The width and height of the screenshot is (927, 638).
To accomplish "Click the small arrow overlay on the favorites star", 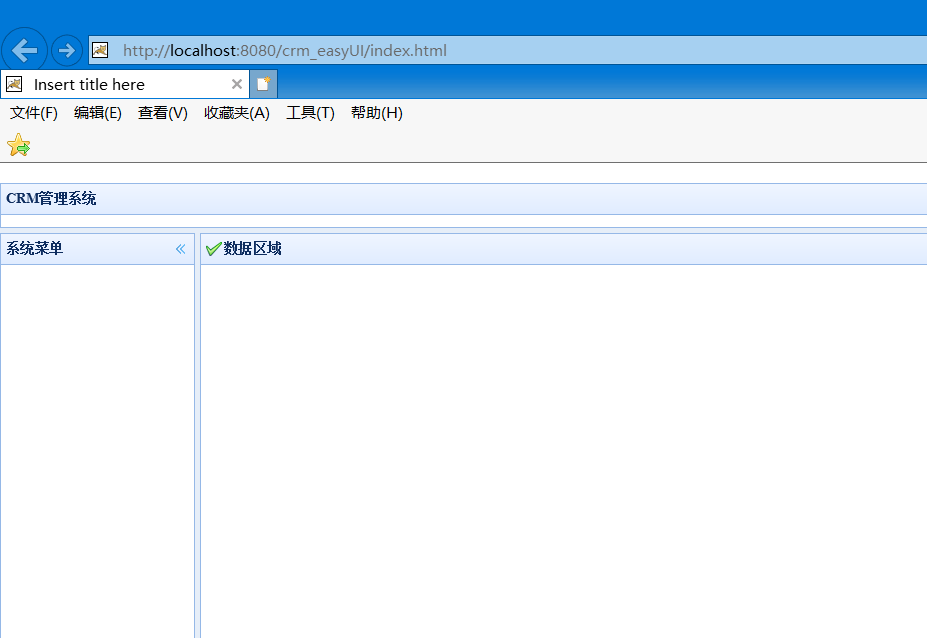I will [24, 150].
